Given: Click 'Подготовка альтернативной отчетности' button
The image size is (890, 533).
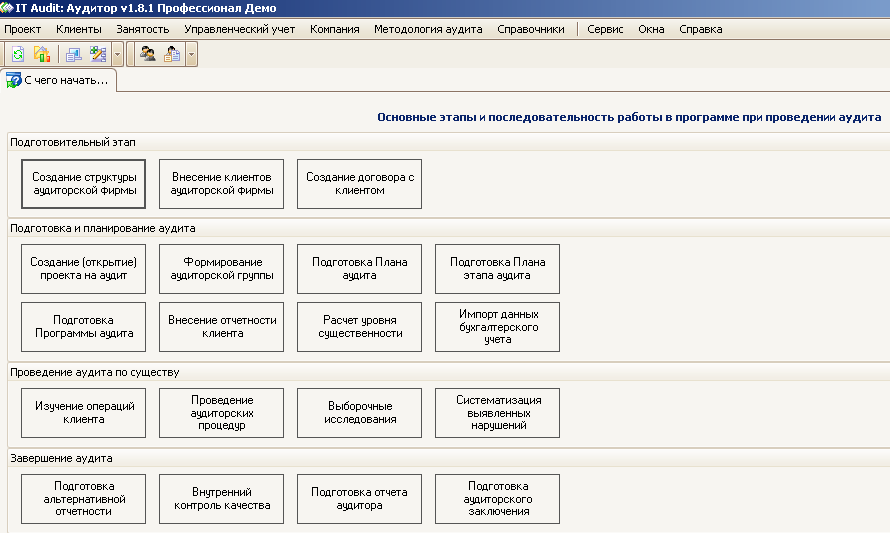Looking at the screenshot, I should (83, 499).
